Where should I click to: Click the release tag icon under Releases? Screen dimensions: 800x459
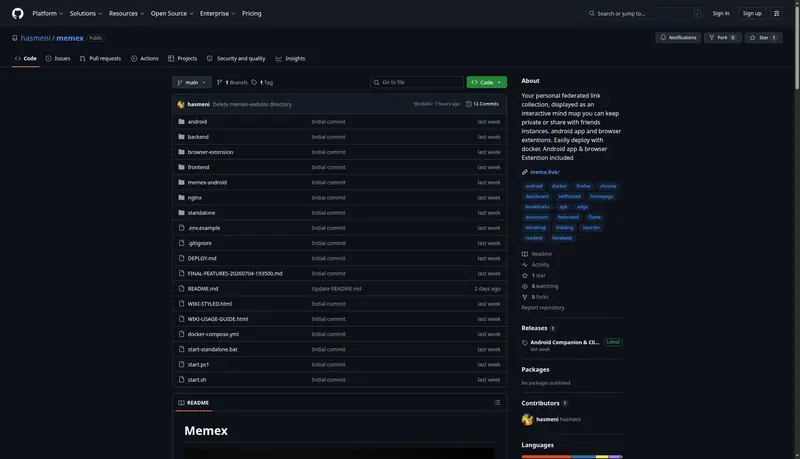click(x=524, y=343)
